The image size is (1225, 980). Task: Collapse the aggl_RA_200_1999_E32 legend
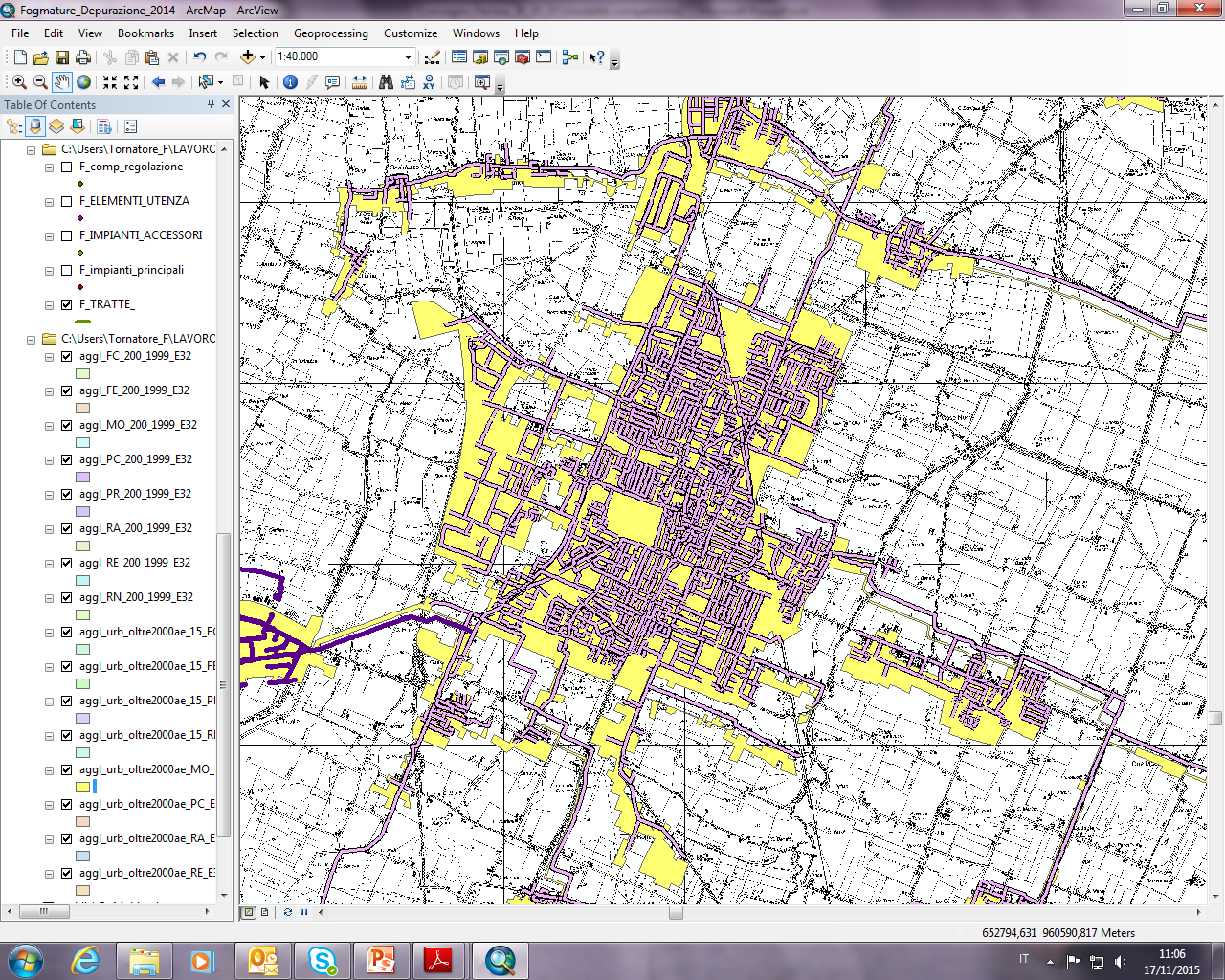(50, 529)
